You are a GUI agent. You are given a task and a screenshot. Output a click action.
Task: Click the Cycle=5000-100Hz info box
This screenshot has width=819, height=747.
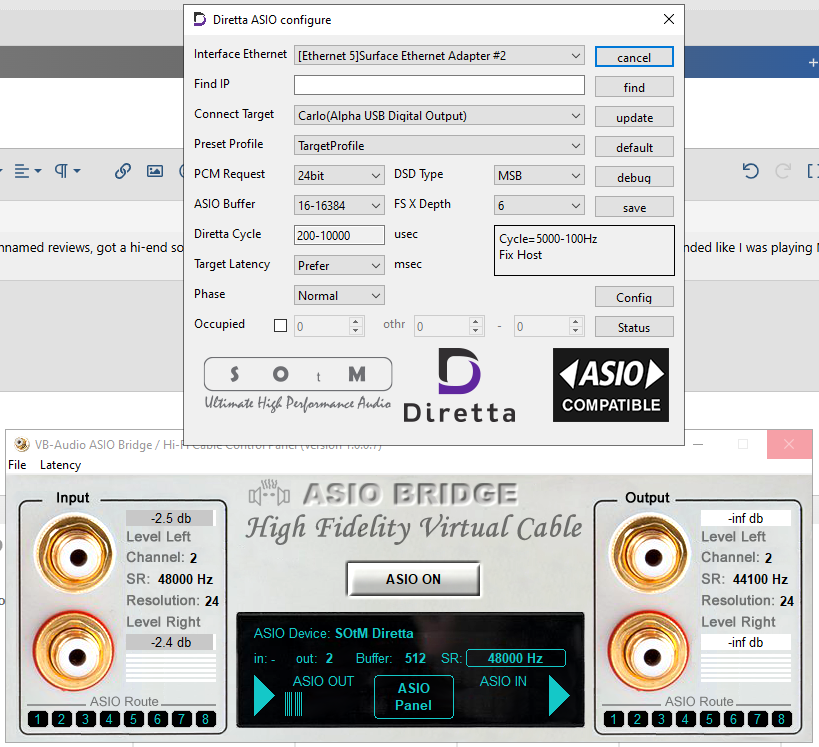click(x=584, y=250)
